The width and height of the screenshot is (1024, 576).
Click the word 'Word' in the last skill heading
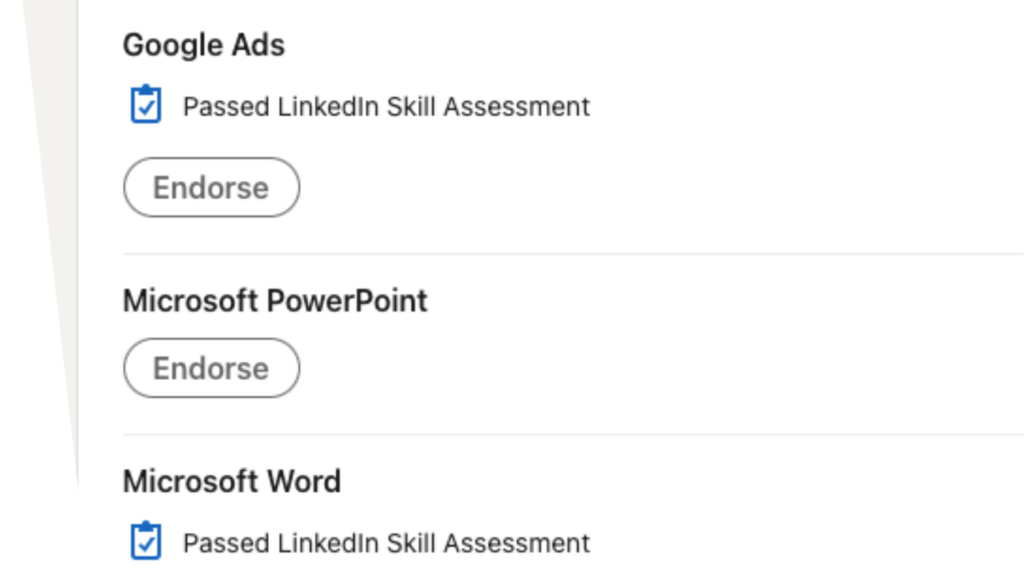(x=304, y=482)
